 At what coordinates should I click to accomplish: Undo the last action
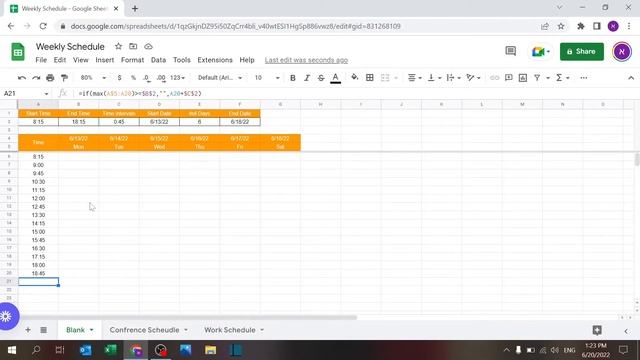click(x=22, y=78)
